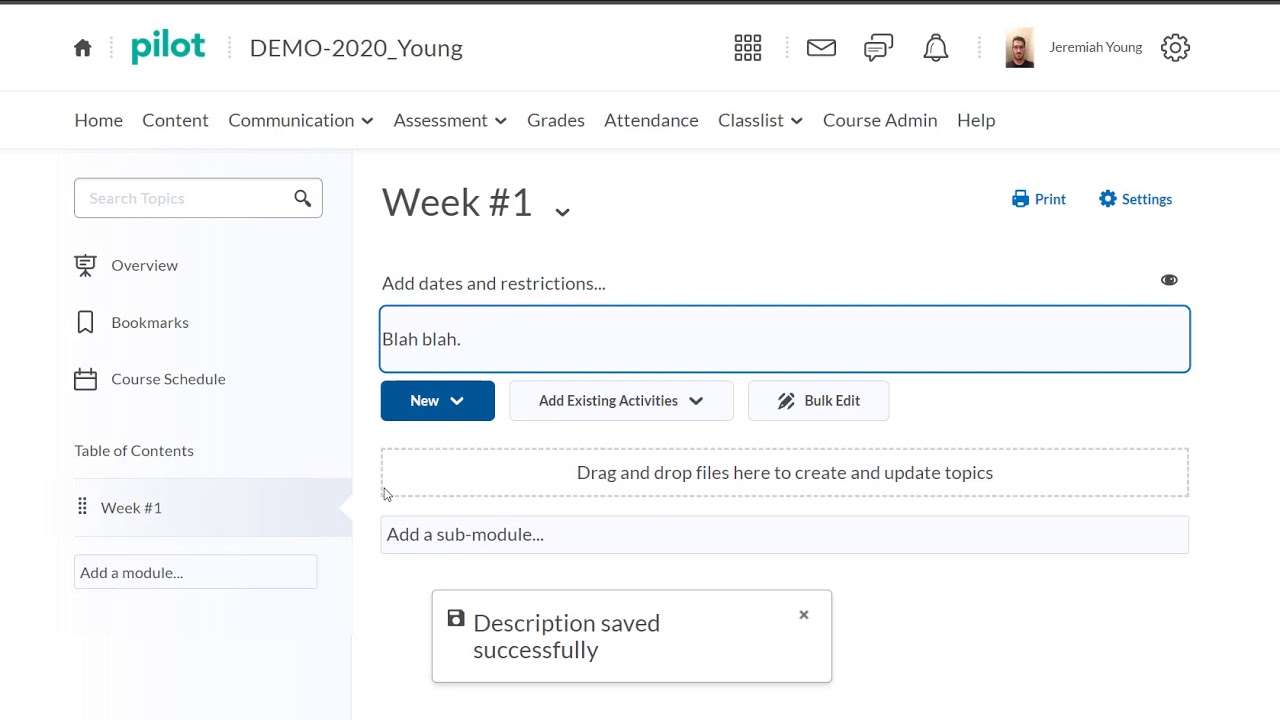The image size is (1280, 720).
Task: Open the Help nav item
Action: point(976,120)
